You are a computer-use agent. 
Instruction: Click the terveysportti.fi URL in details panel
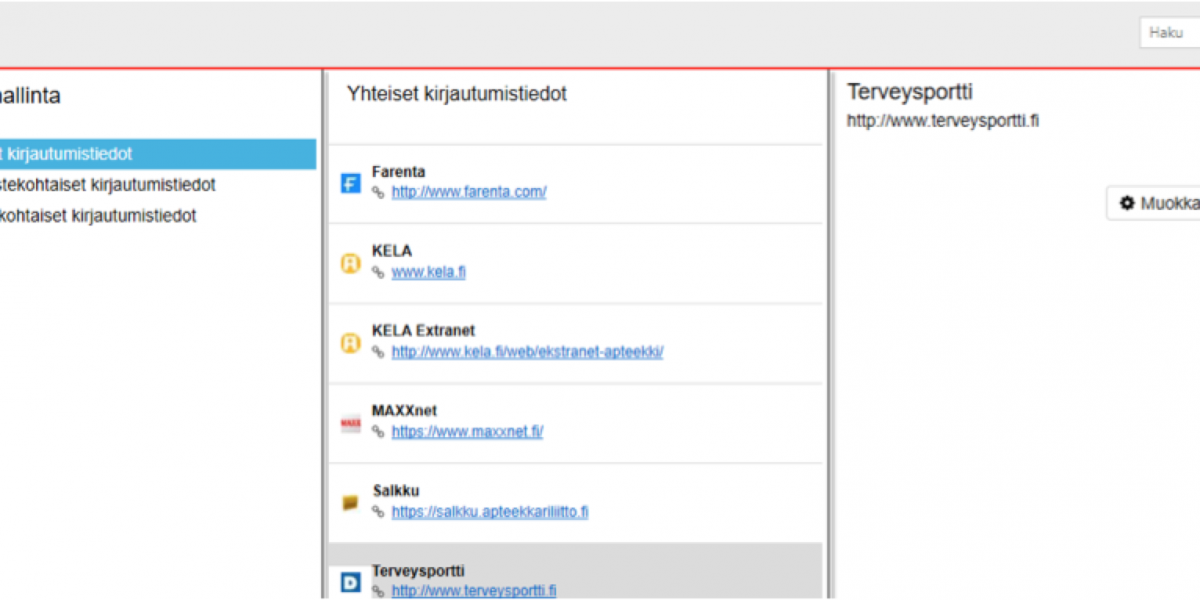[944, 121]
